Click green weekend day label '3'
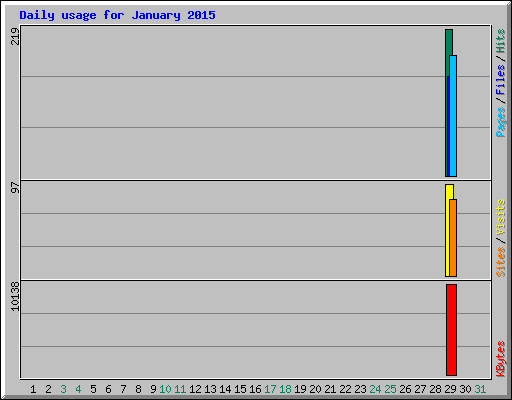This screenshot has height=400, width=512. pyautogui.click(x=63, y=389)
